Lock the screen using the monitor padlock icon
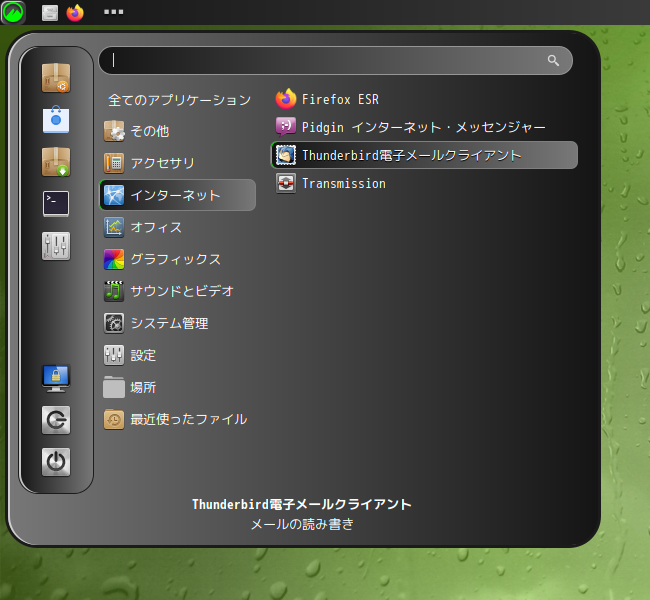The height and width of the screenshot is (600, 650). pyautogui.click(x=56, y=379)
